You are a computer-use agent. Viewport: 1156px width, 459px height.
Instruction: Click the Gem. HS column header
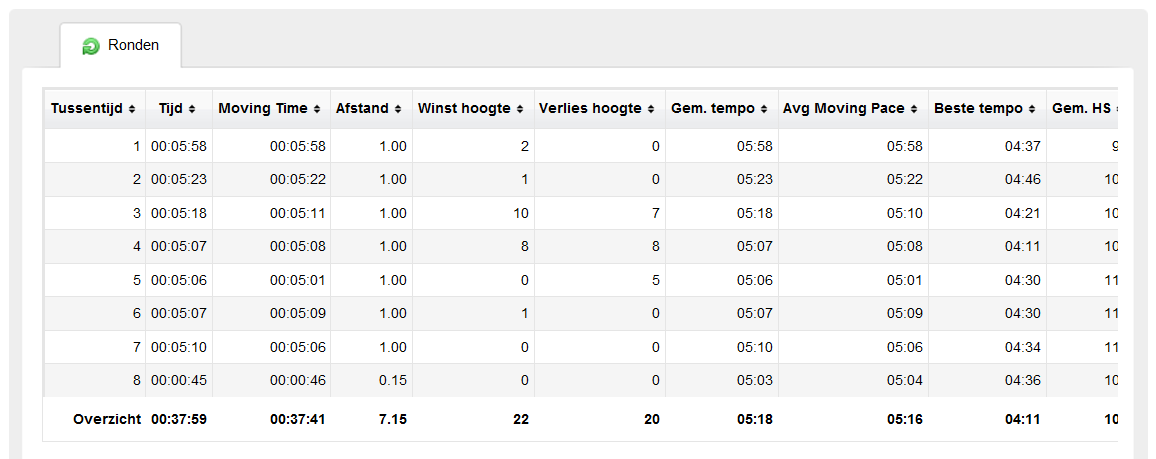[1082, 109]
